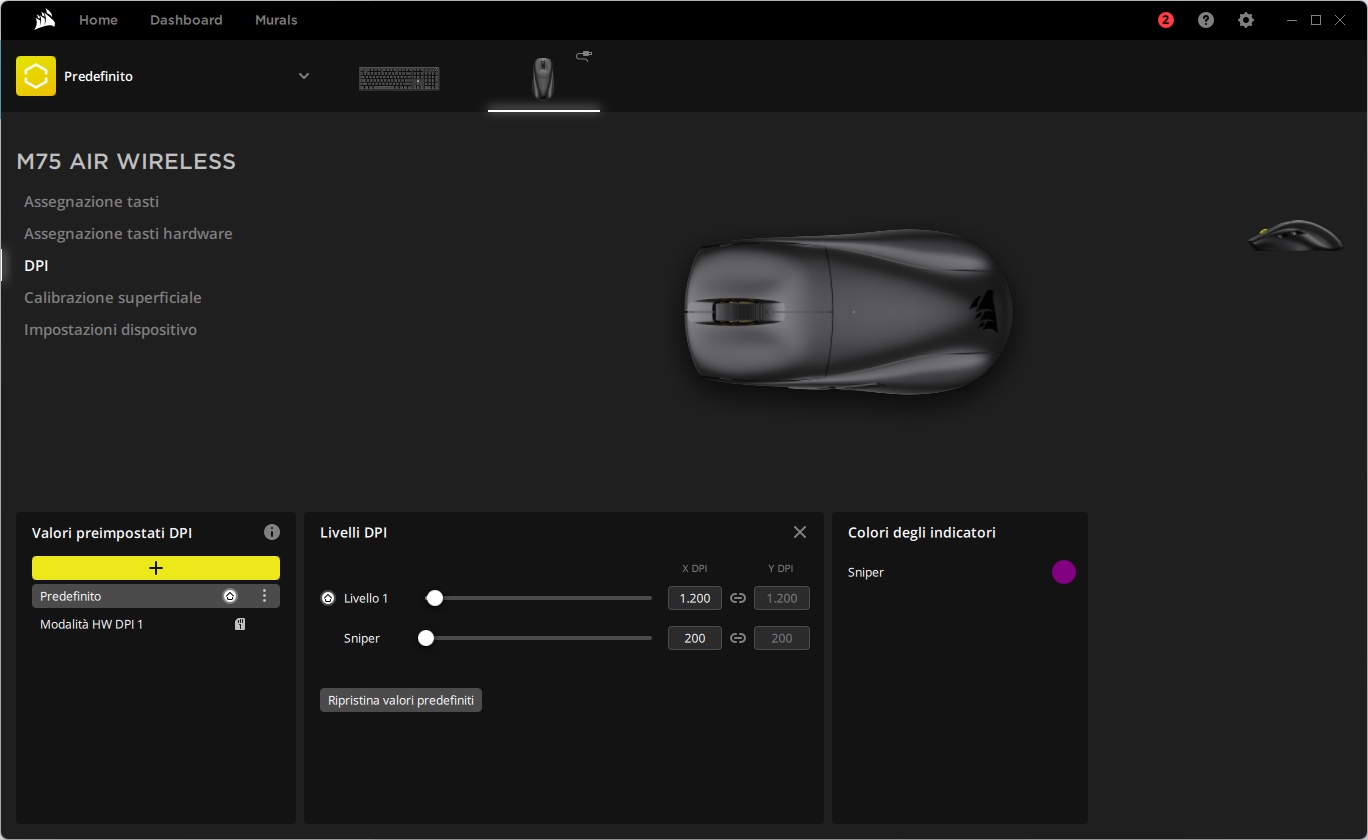Select the mouse device thumbnail

[542, 78]
